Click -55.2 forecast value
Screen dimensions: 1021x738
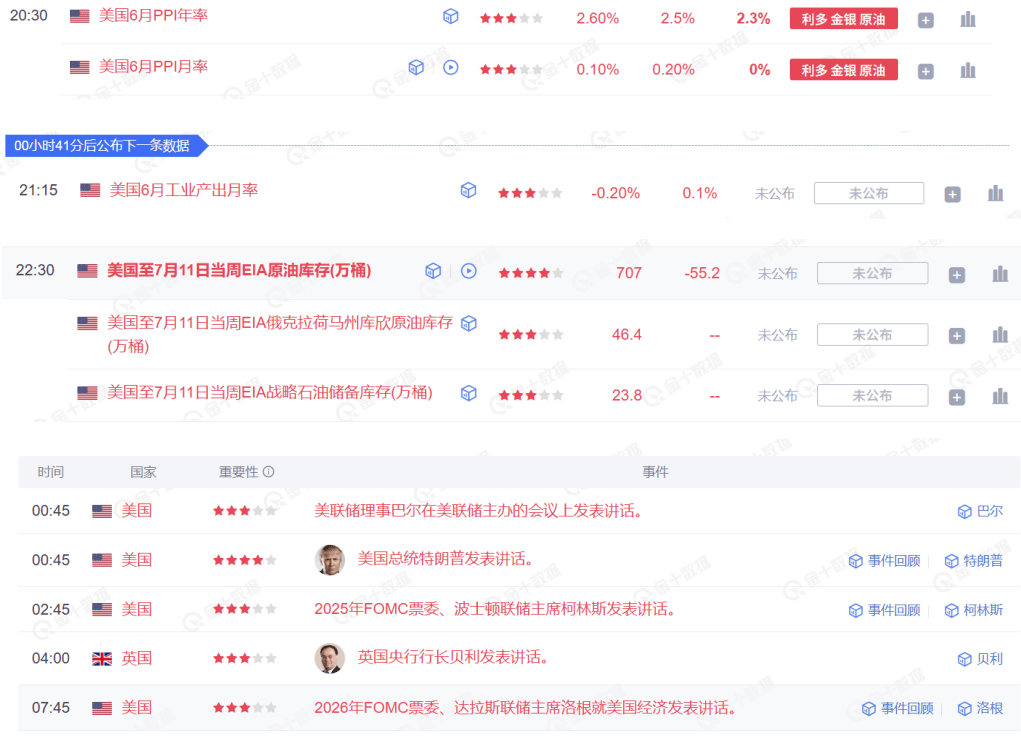pyautogui.click(x=702, y=273)
